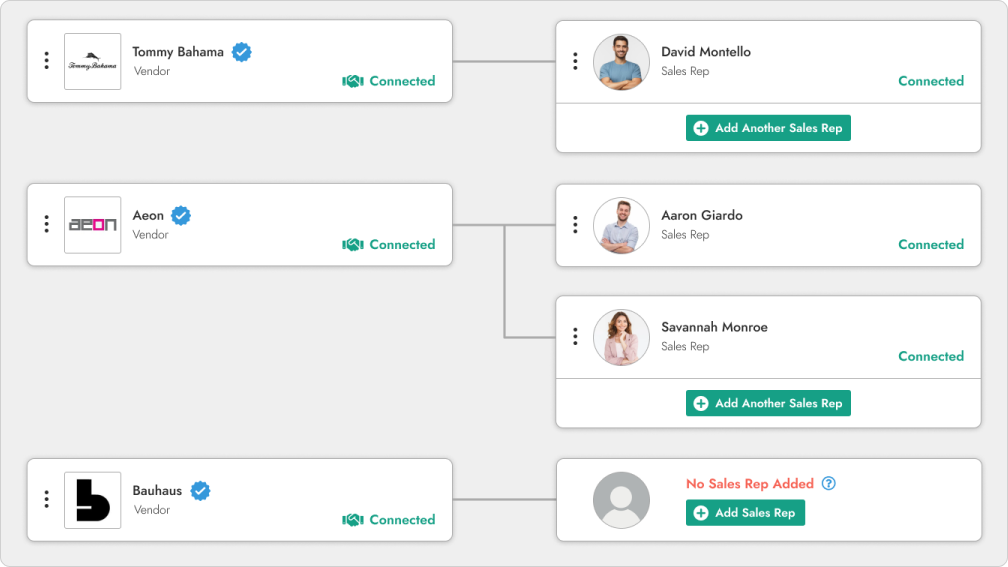The image size is (1008, 567).
Task: Click Add Another Sales Rep under Savannah Monroe
Action: [768, 403]
